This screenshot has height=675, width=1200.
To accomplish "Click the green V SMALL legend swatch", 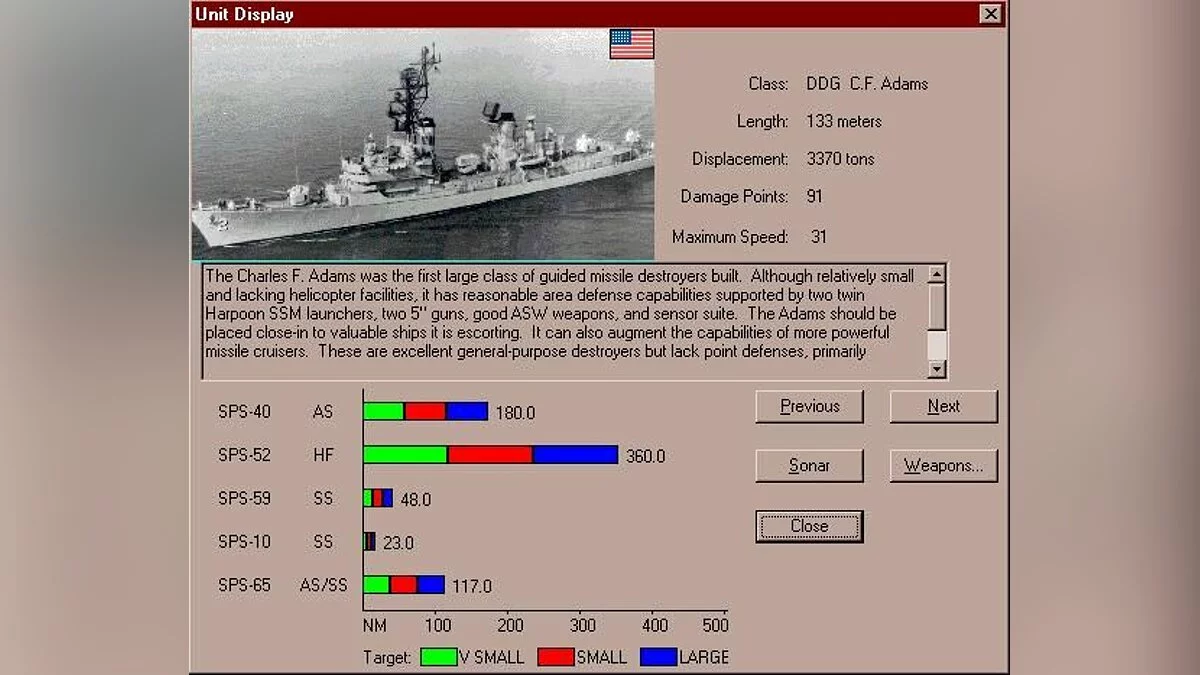I will 439,657.
